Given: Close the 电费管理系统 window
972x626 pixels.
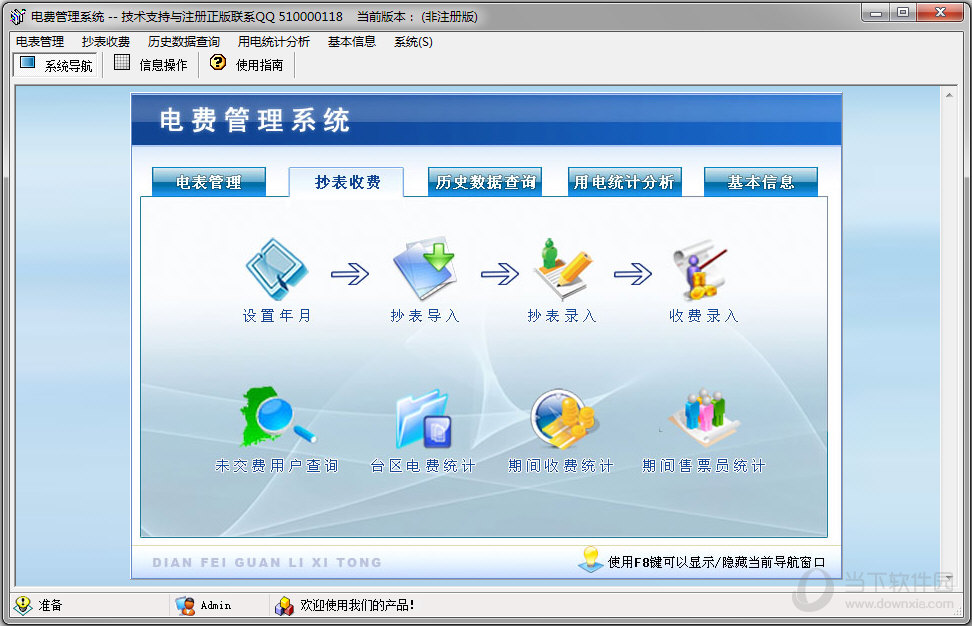Looking at the screenshot, I should (x=940, y=12).
